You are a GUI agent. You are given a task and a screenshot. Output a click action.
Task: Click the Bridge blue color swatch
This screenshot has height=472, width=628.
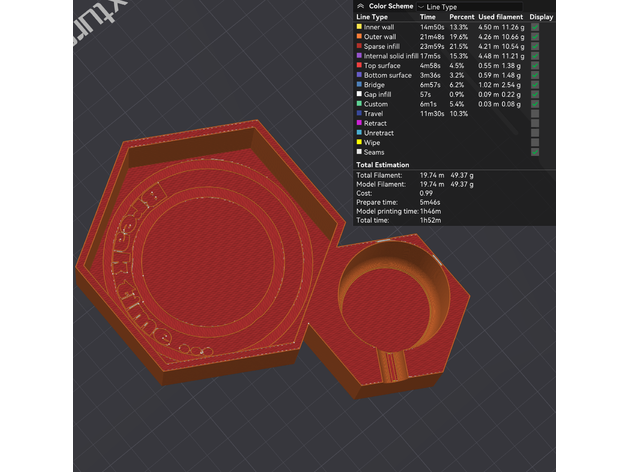click(x=359, y=85)
